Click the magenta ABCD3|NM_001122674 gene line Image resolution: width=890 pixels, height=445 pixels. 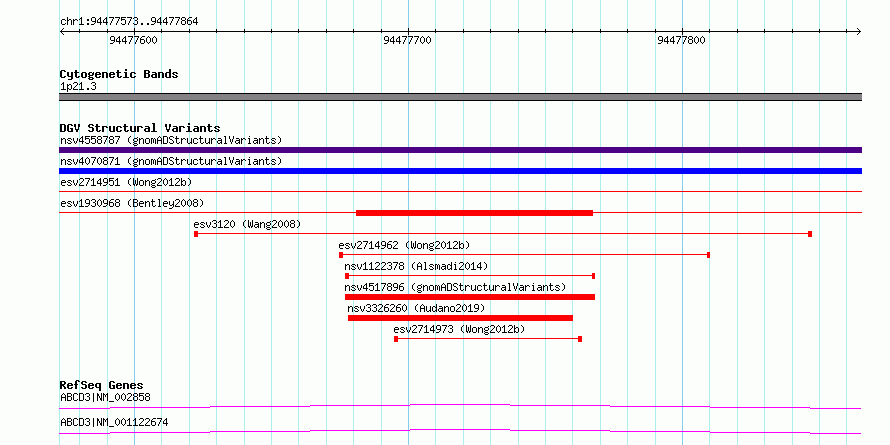(460, 432)
